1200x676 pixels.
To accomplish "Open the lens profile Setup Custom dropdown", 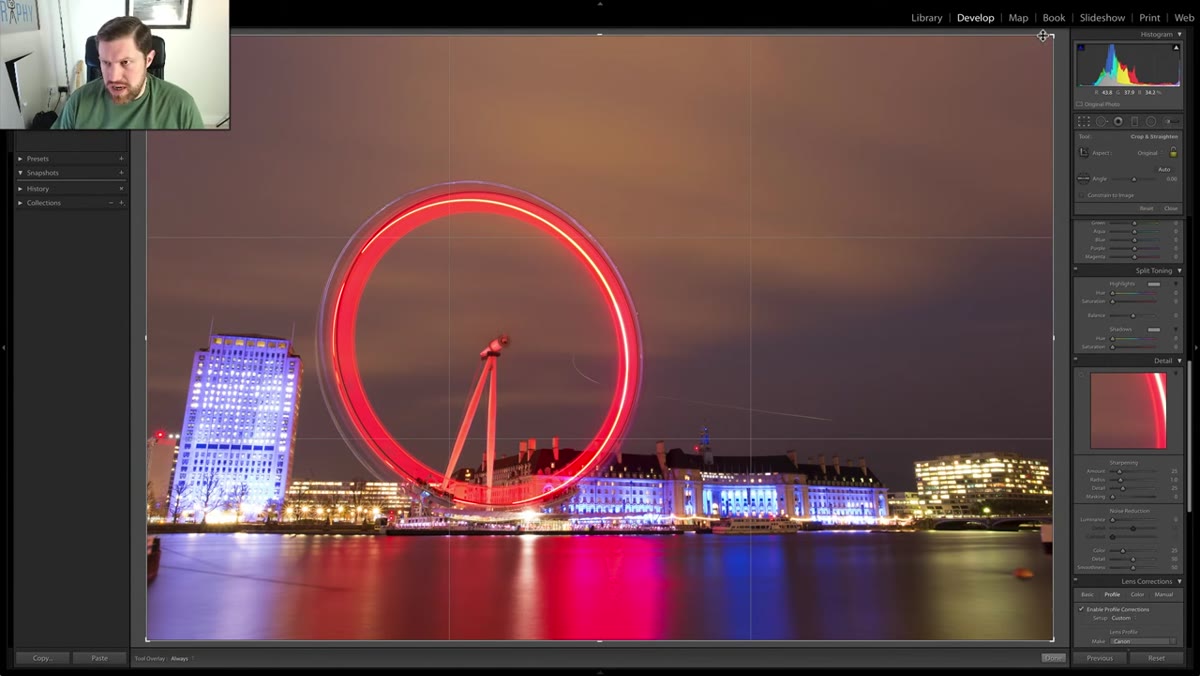I will click(x=1123, y=618).
